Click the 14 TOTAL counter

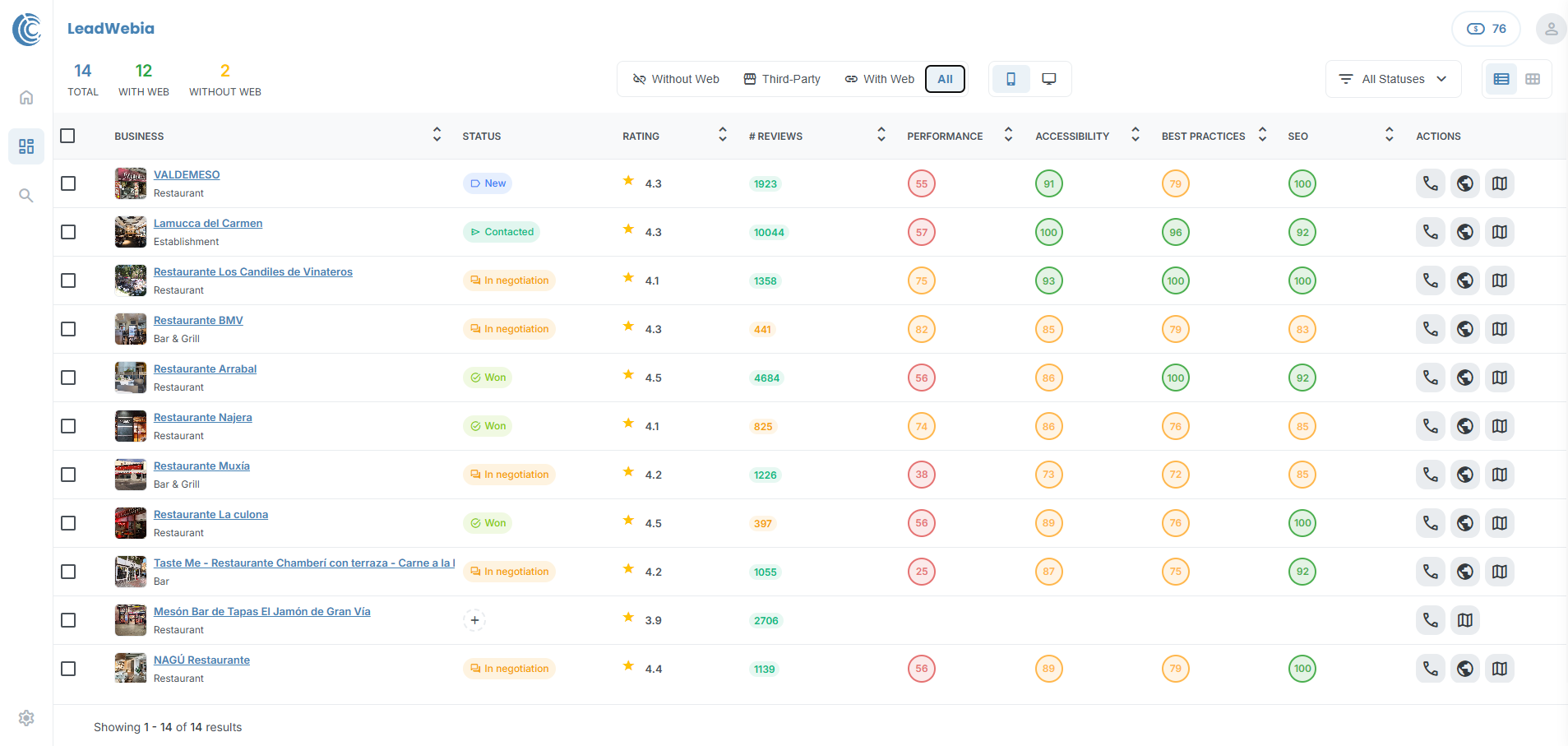click(83, 80)
